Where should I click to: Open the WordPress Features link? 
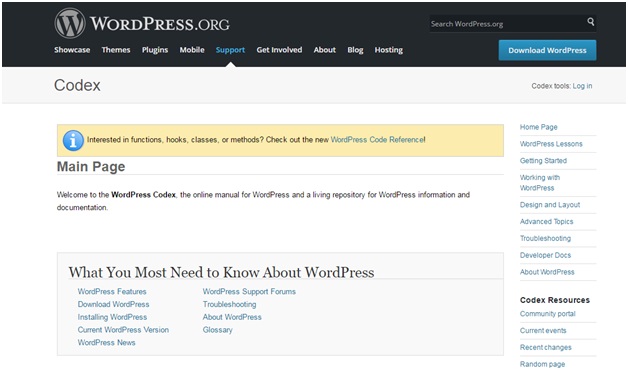point(112,292)
